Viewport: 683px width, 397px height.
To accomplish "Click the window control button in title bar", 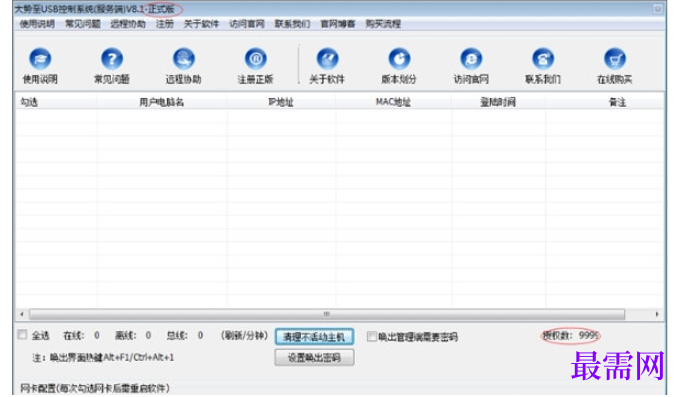I will click(x=658, y=8).
